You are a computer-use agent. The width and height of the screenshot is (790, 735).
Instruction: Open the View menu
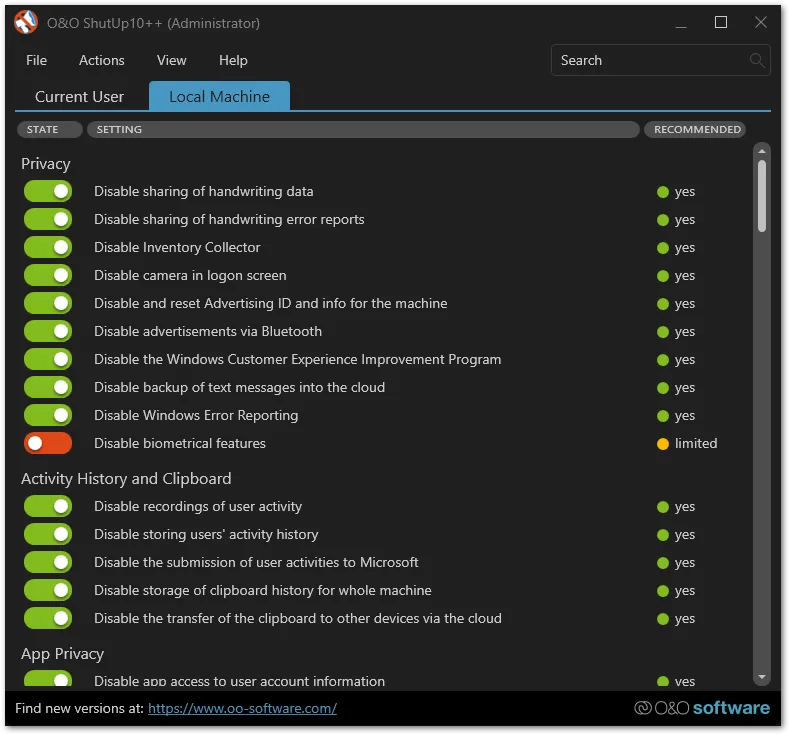tap(171, 60)
